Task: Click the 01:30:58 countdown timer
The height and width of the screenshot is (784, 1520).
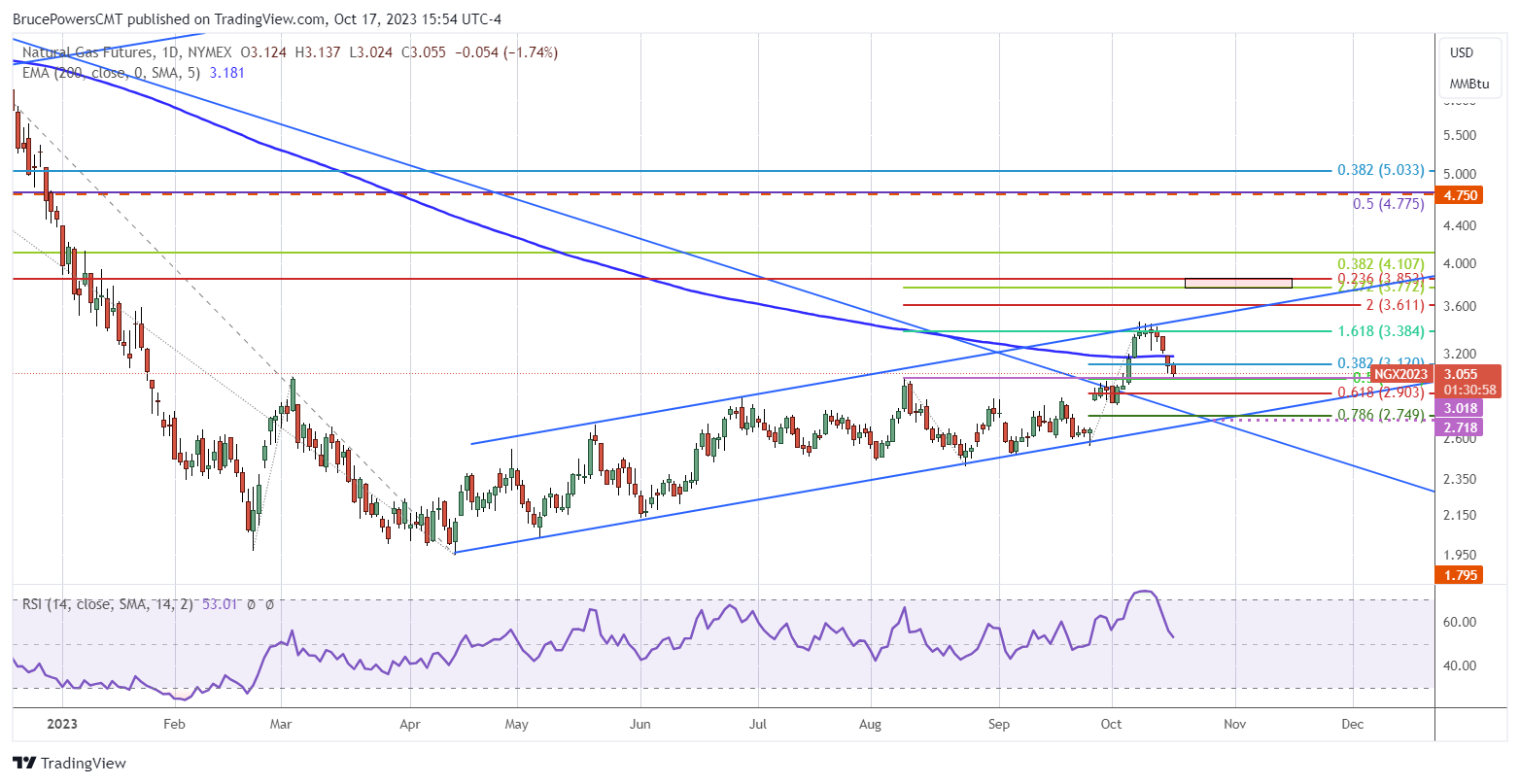Action: coord(1468,390)
